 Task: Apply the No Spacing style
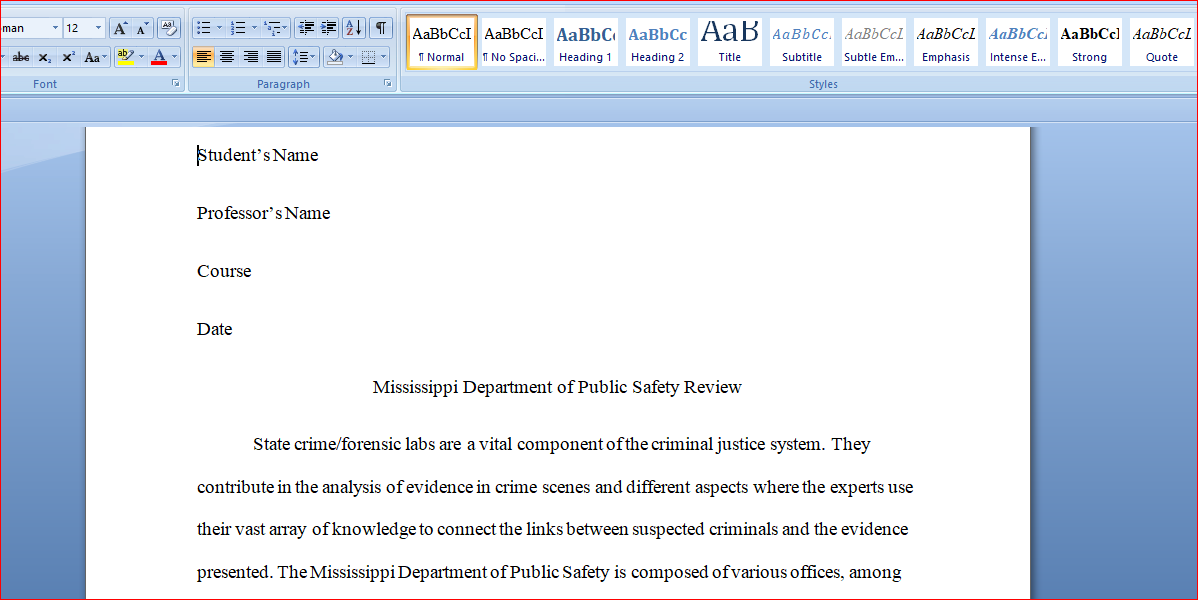(514, 43)
